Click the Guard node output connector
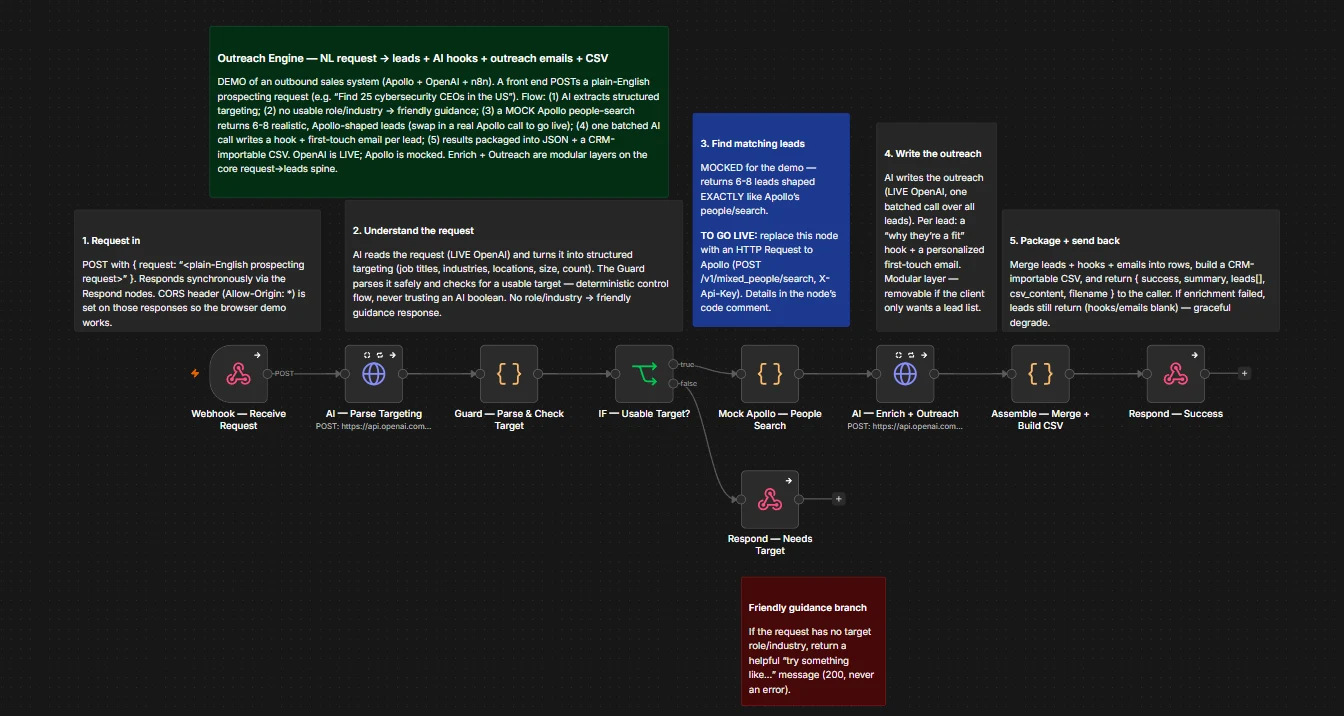The width and height of the screenshot is (1344, 716). (539, 374)
